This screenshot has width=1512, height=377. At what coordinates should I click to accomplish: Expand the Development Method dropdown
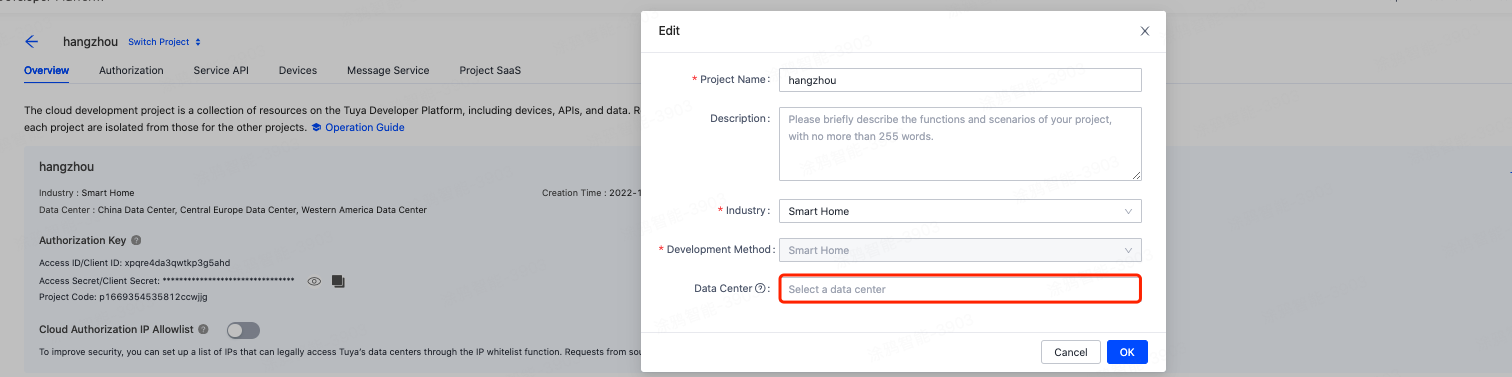tap(960, 250)
